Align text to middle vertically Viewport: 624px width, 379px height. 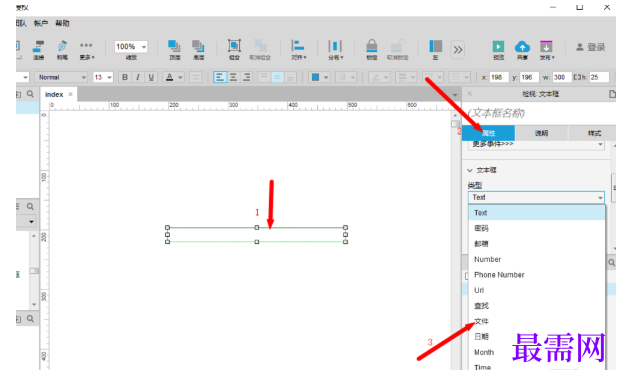pyautogui.click(x=277, y=77)
